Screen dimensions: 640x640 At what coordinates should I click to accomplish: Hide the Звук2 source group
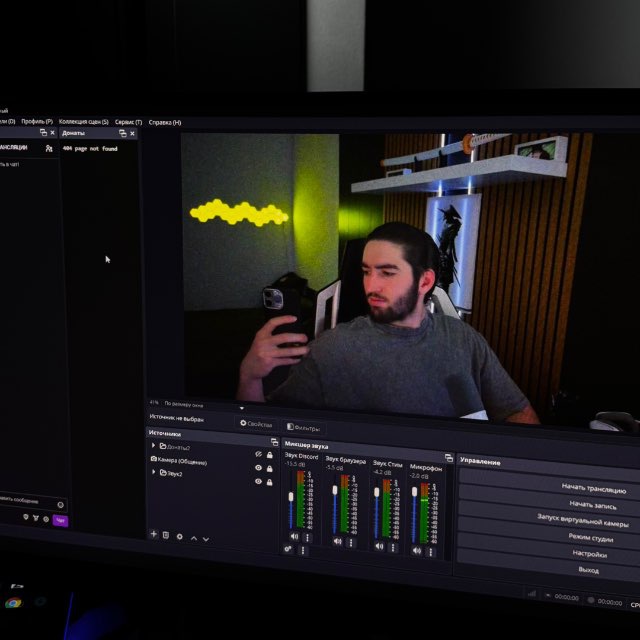coord(258,481)
